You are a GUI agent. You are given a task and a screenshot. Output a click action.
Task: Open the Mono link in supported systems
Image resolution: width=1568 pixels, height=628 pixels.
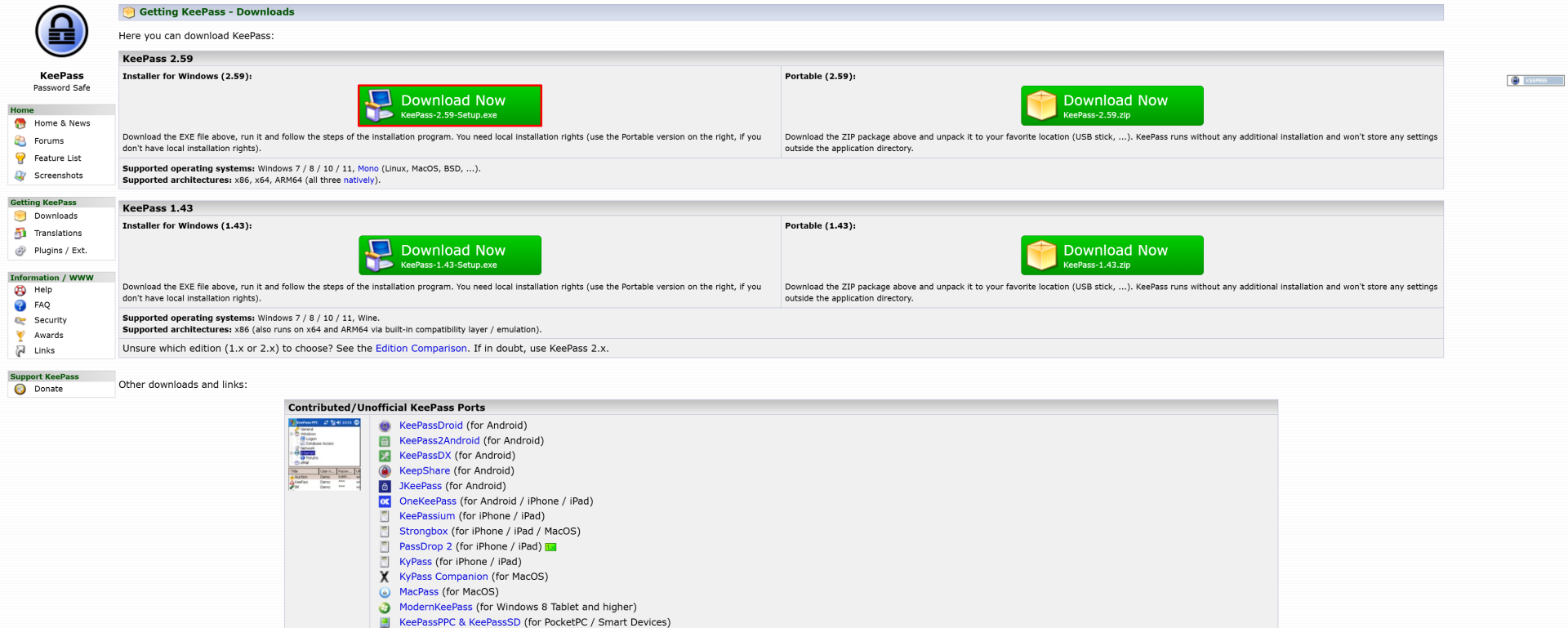click(x=367, y=169)
